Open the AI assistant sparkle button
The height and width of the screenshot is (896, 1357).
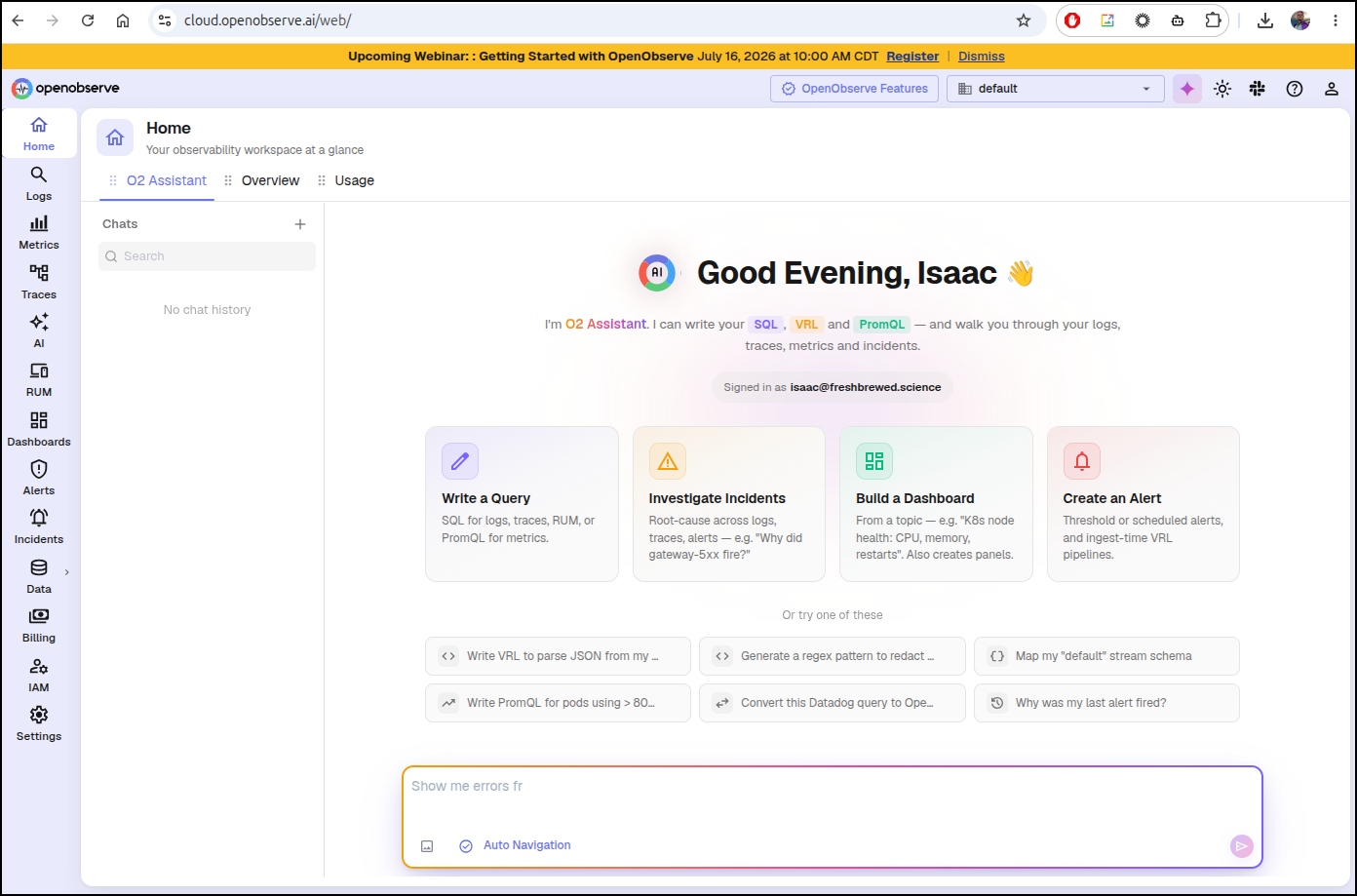pyautogui.click(x=1187, y=89)
